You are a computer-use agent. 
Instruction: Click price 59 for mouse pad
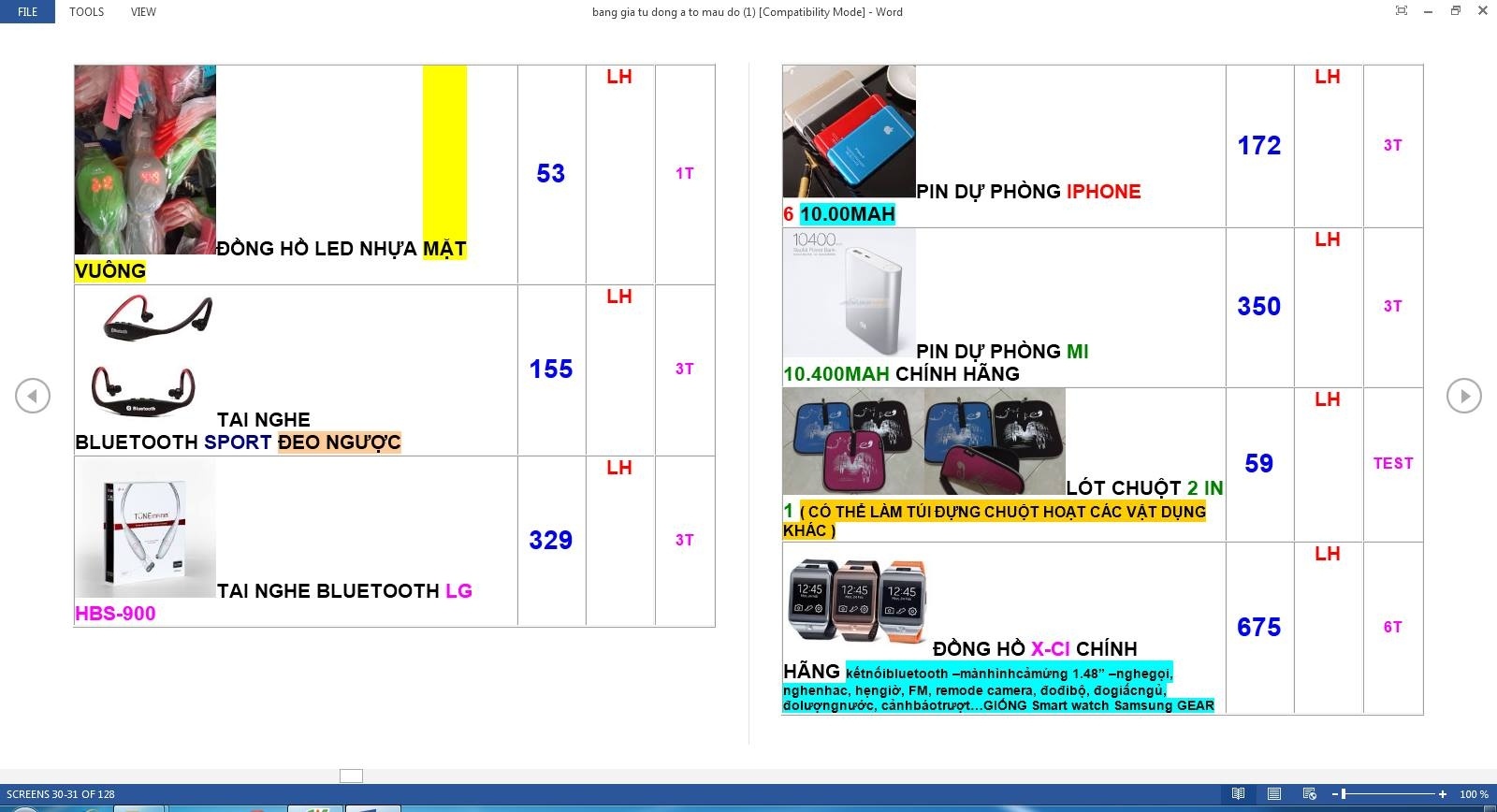(x=1259, y=464)
